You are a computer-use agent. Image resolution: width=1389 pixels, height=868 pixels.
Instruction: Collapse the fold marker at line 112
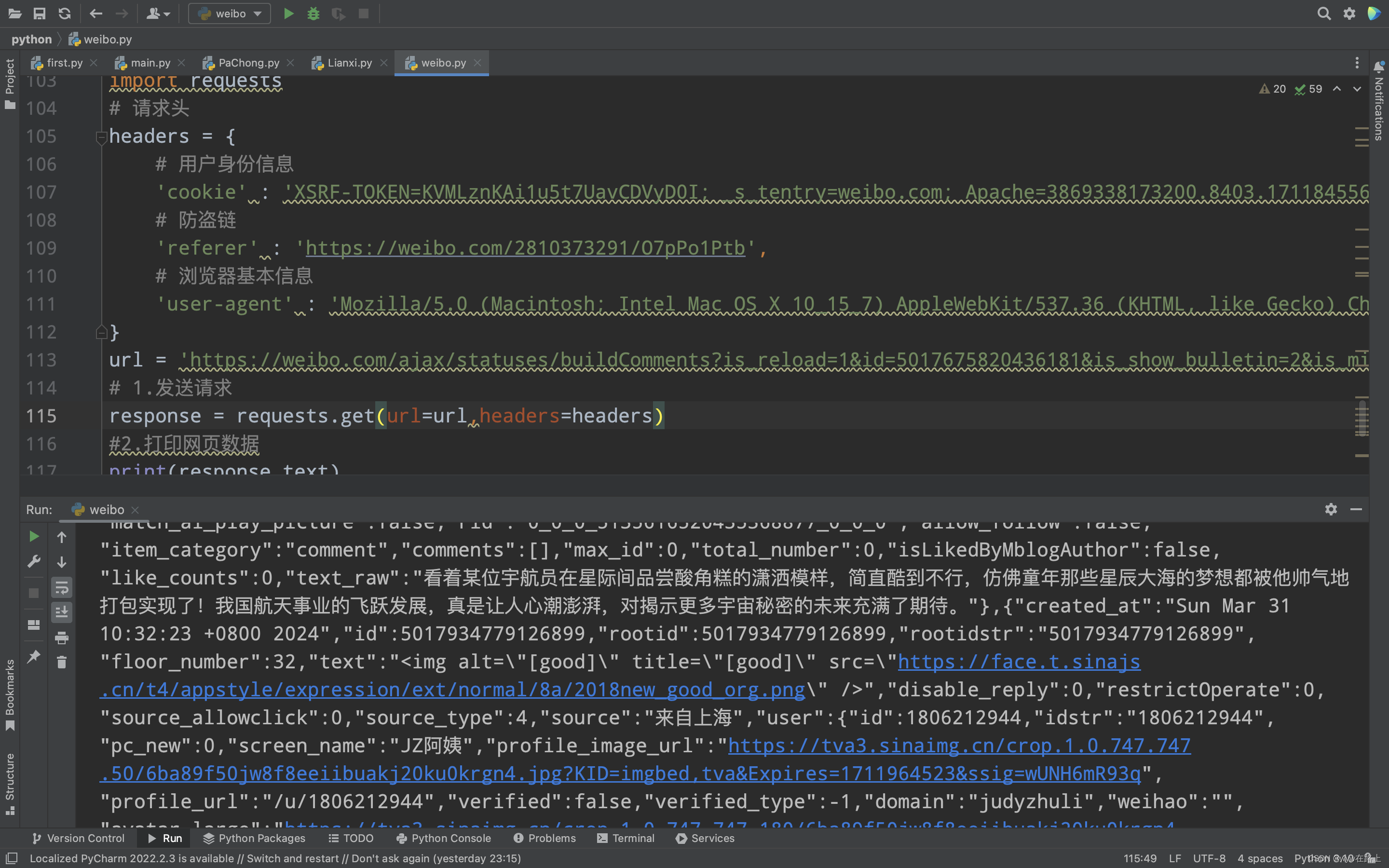(x=102, y=332)
